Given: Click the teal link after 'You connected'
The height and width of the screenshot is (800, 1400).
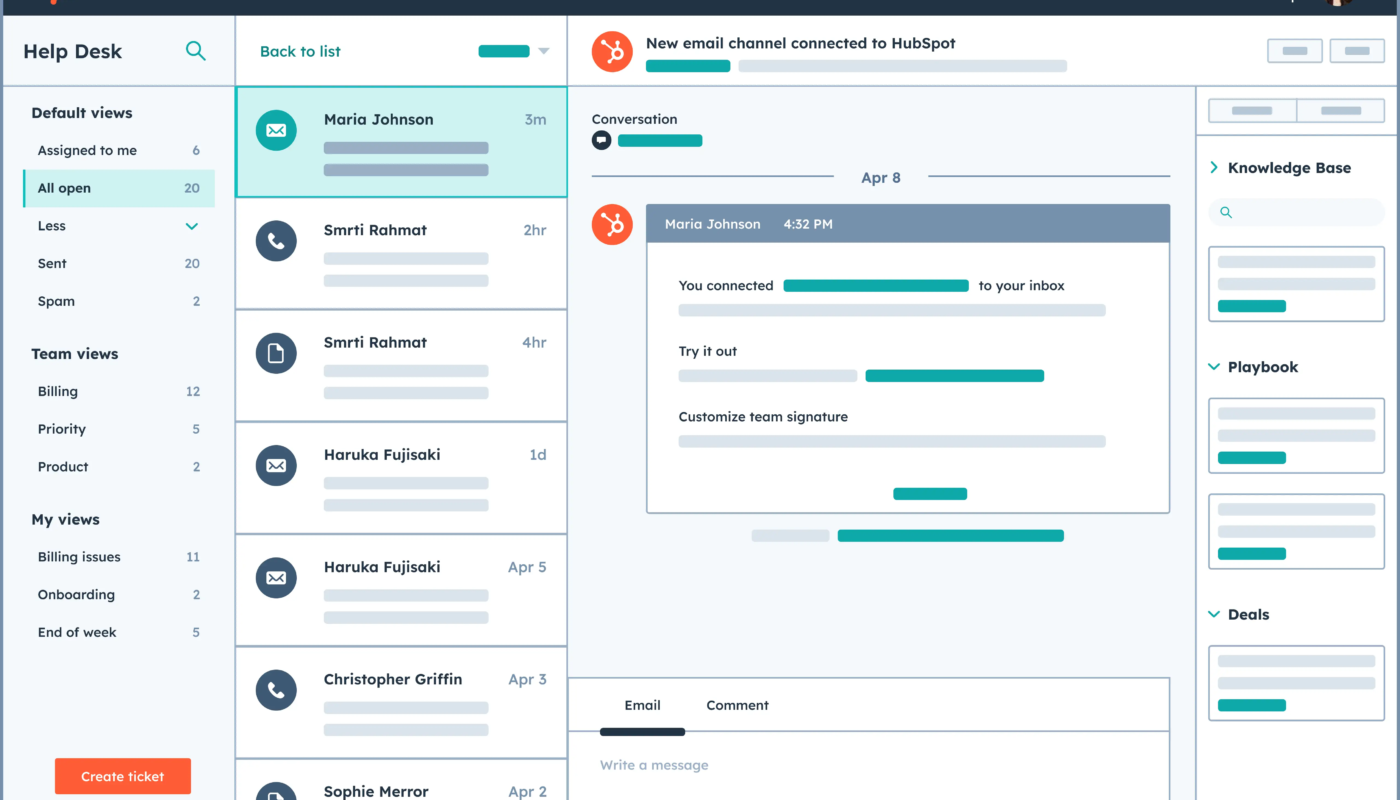Looking at the screenshot, I should (876, 285).
